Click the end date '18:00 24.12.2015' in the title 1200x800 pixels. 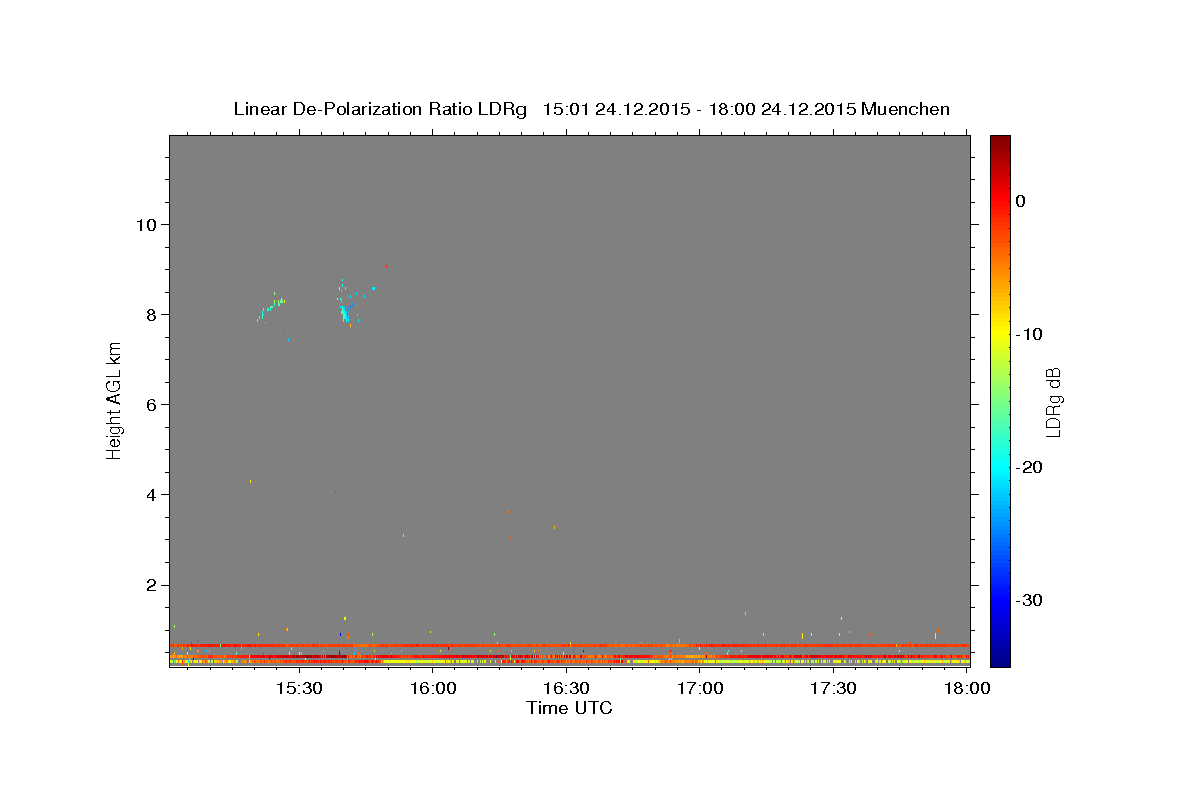tap(782, 109)
